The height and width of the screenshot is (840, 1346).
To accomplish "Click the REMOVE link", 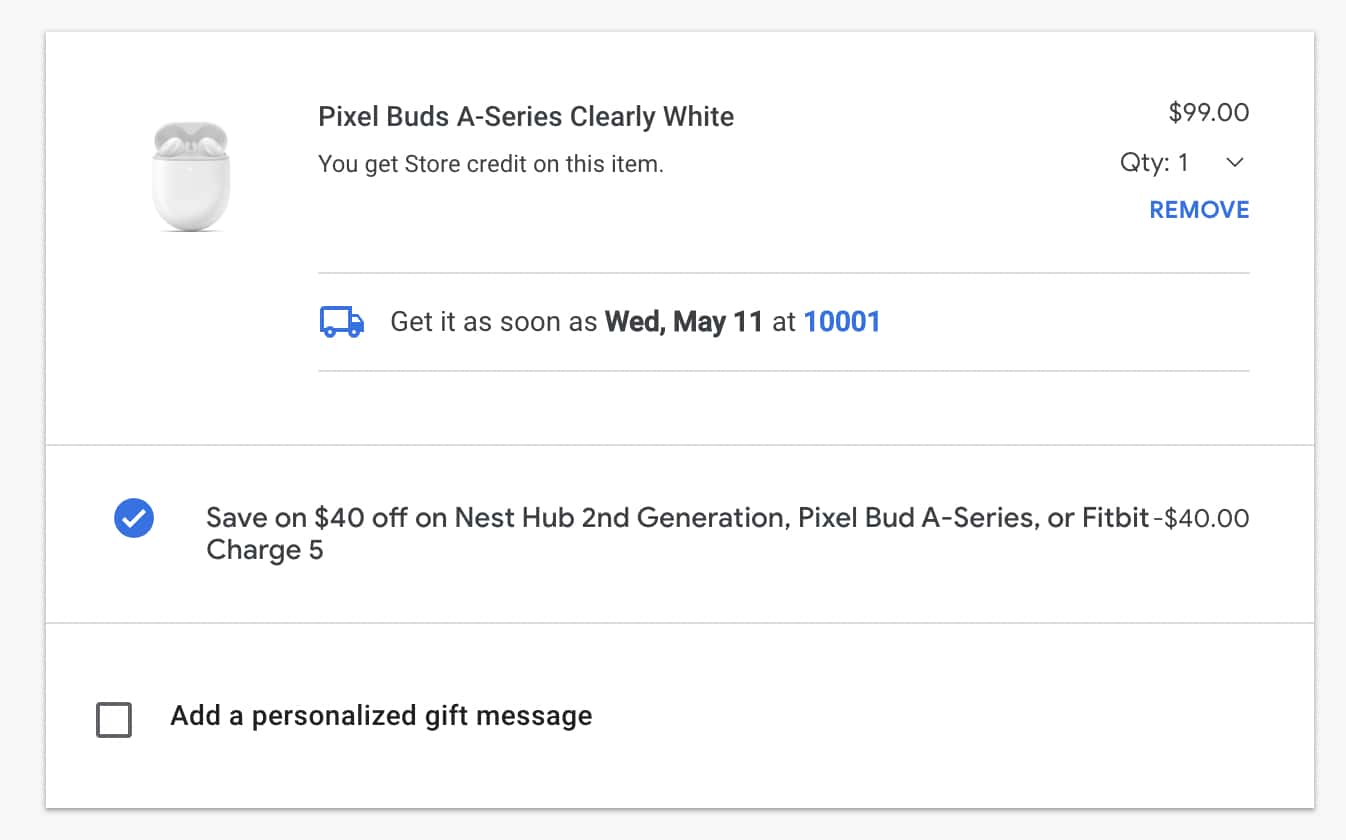I will pos(1199,210).
